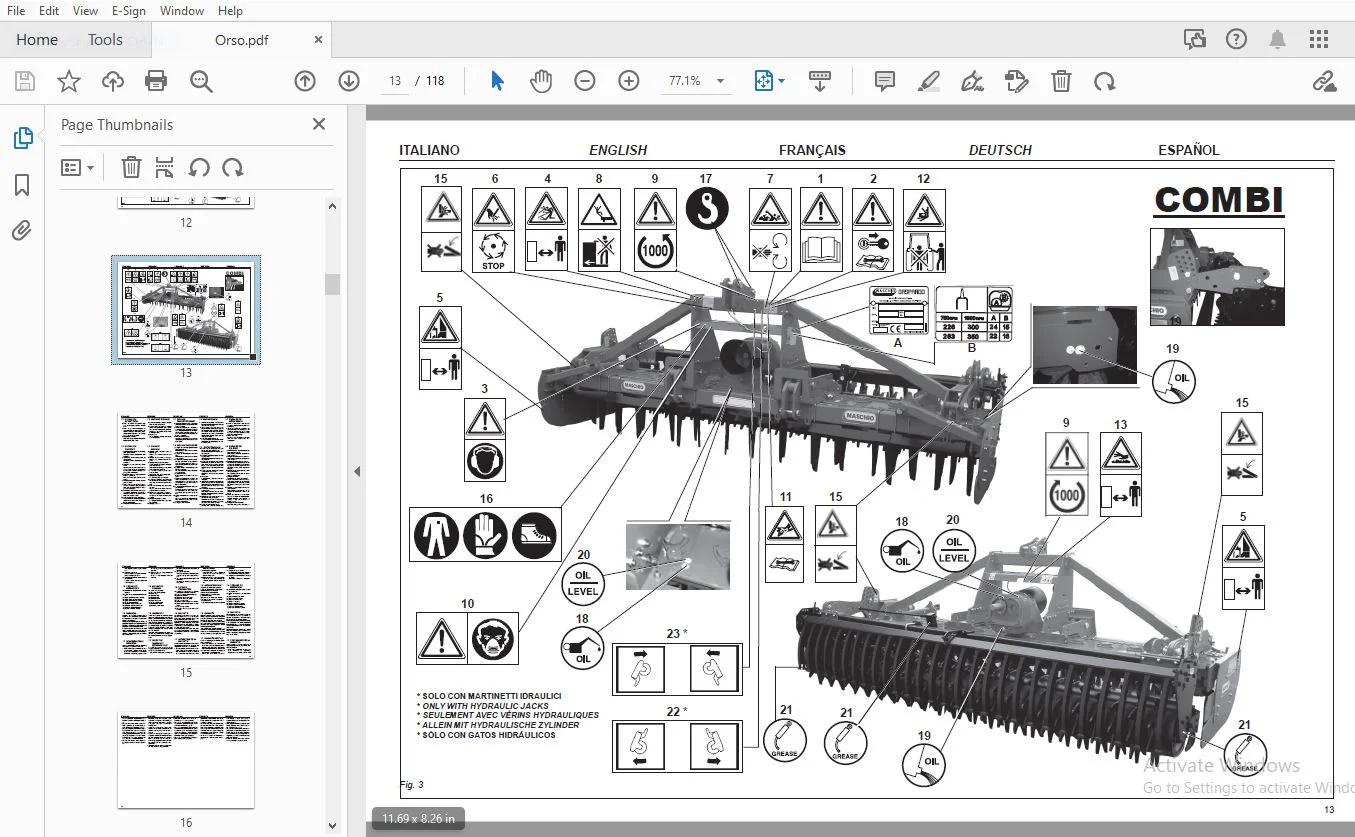Bookmark this file with star icon
This screenshot has width=1355, height=837.
click(x=68, y=81)
